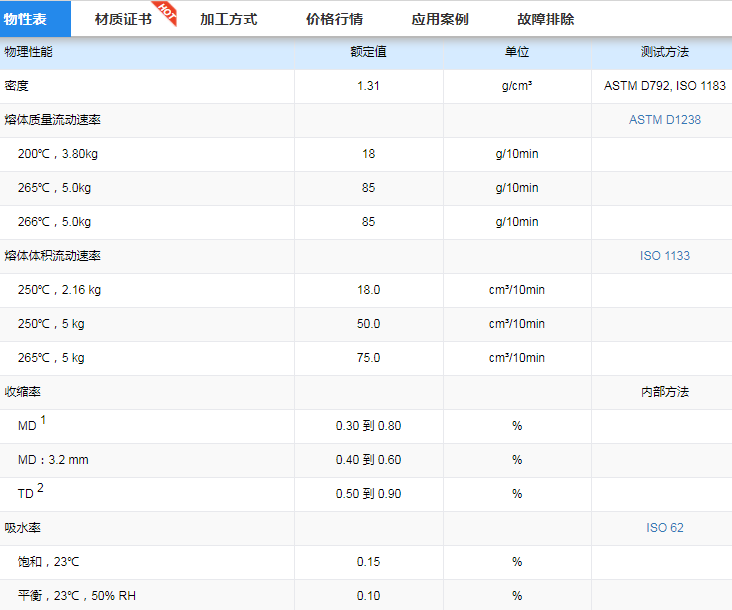Follow the ISO 62 link

pyautogui.click(x=664, y=528)
